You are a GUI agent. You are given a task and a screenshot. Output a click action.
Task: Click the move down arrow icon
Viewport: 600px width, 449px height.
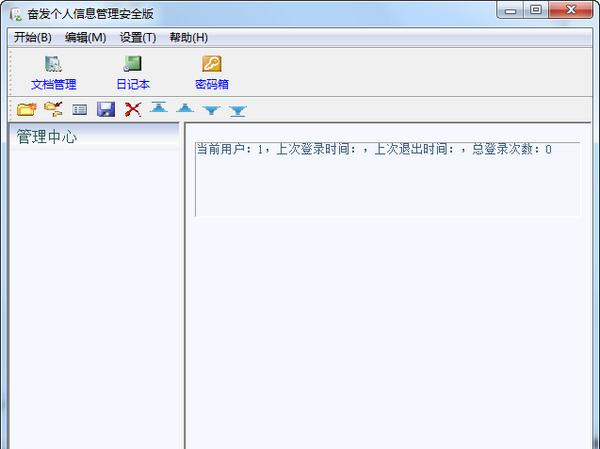[x=211, y=111]
